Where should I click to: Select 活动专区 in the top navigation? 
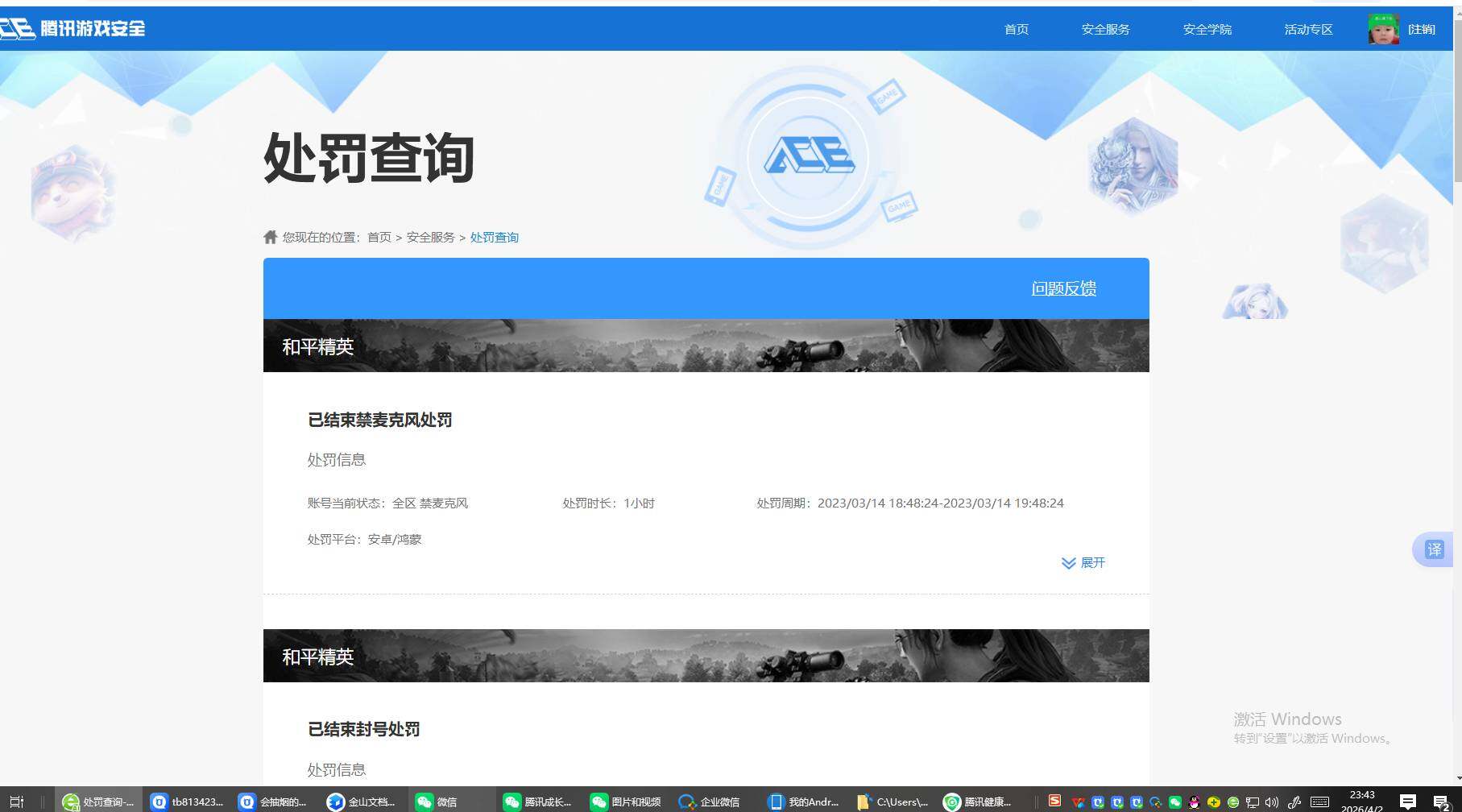pos(1307,28)
